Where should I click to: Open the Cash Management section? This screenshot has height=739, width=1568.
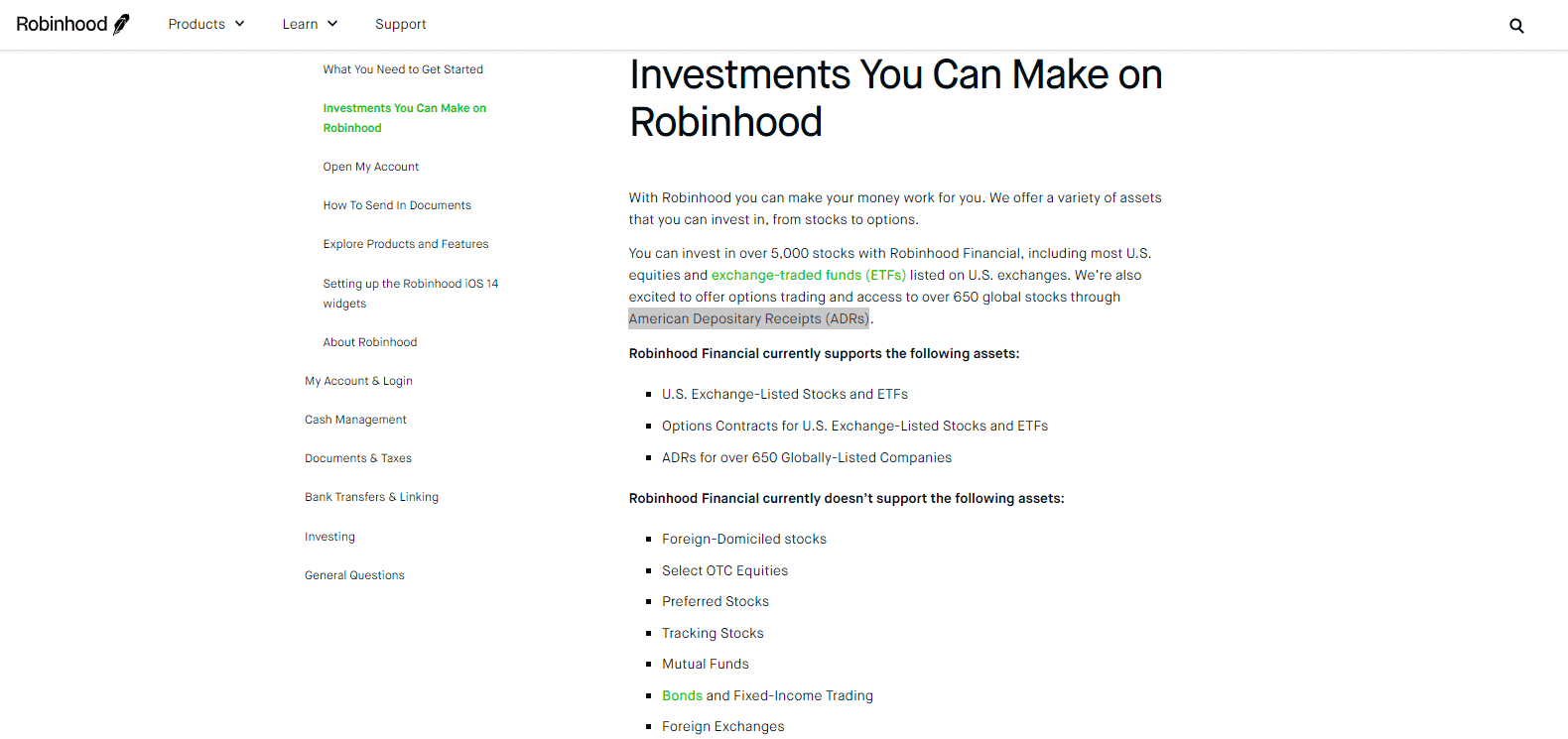pyautogui.click(x=355, y=419)
